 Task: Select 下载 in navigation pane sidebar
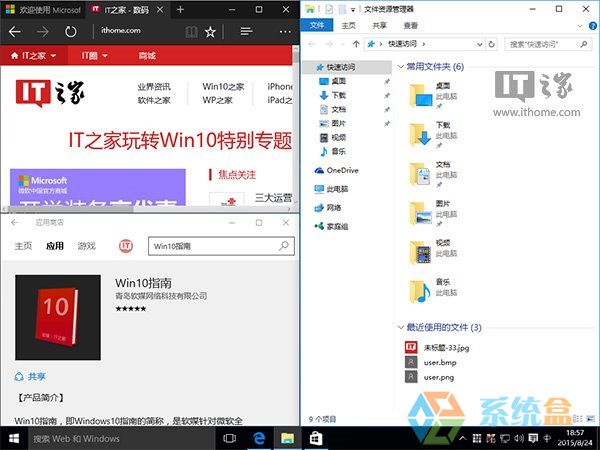click(x=333, y=95)
